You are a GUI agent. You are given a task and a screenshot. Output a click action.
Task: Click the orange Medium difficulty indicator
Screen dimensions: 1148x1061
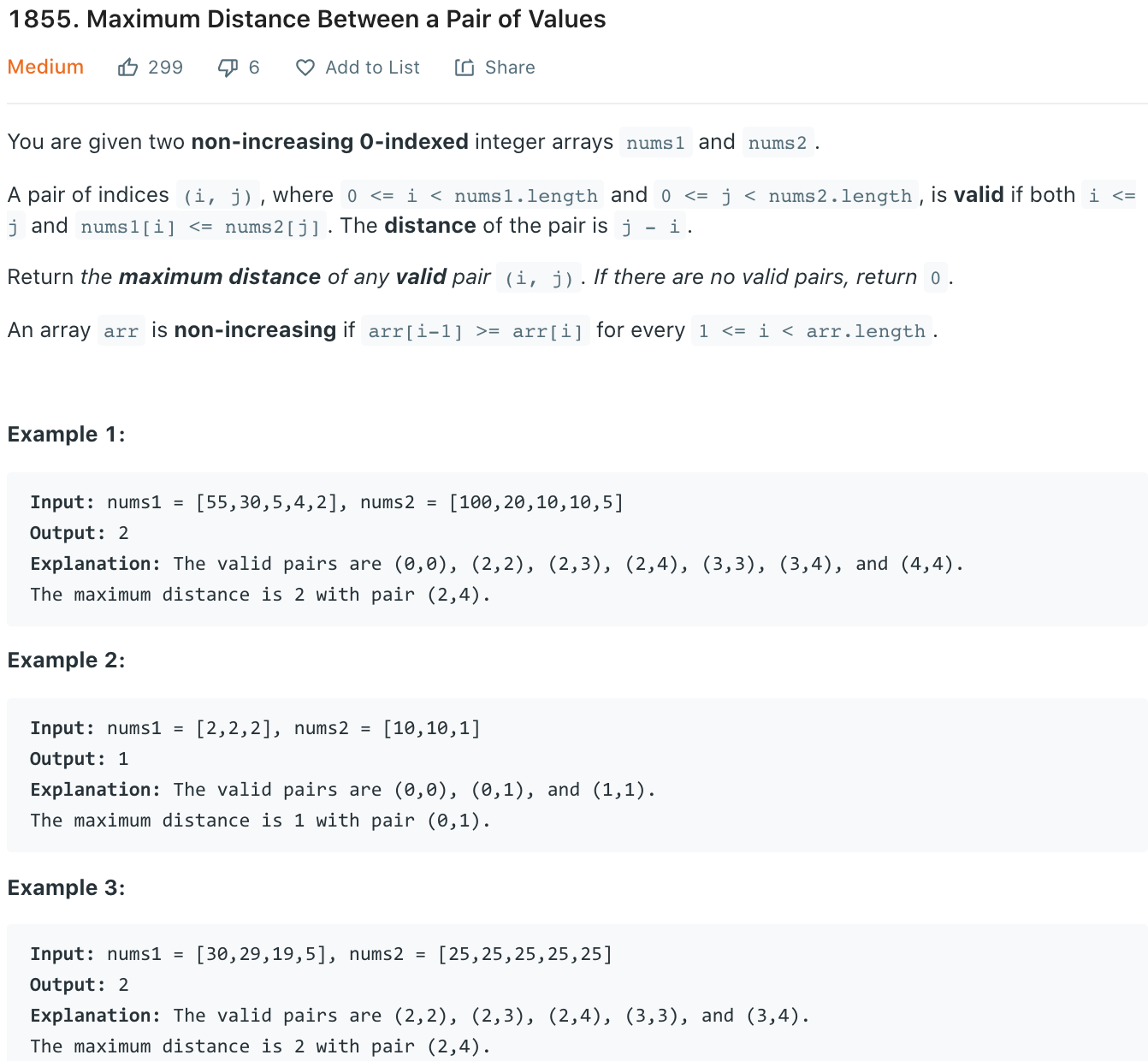click(x=45, y=67)
